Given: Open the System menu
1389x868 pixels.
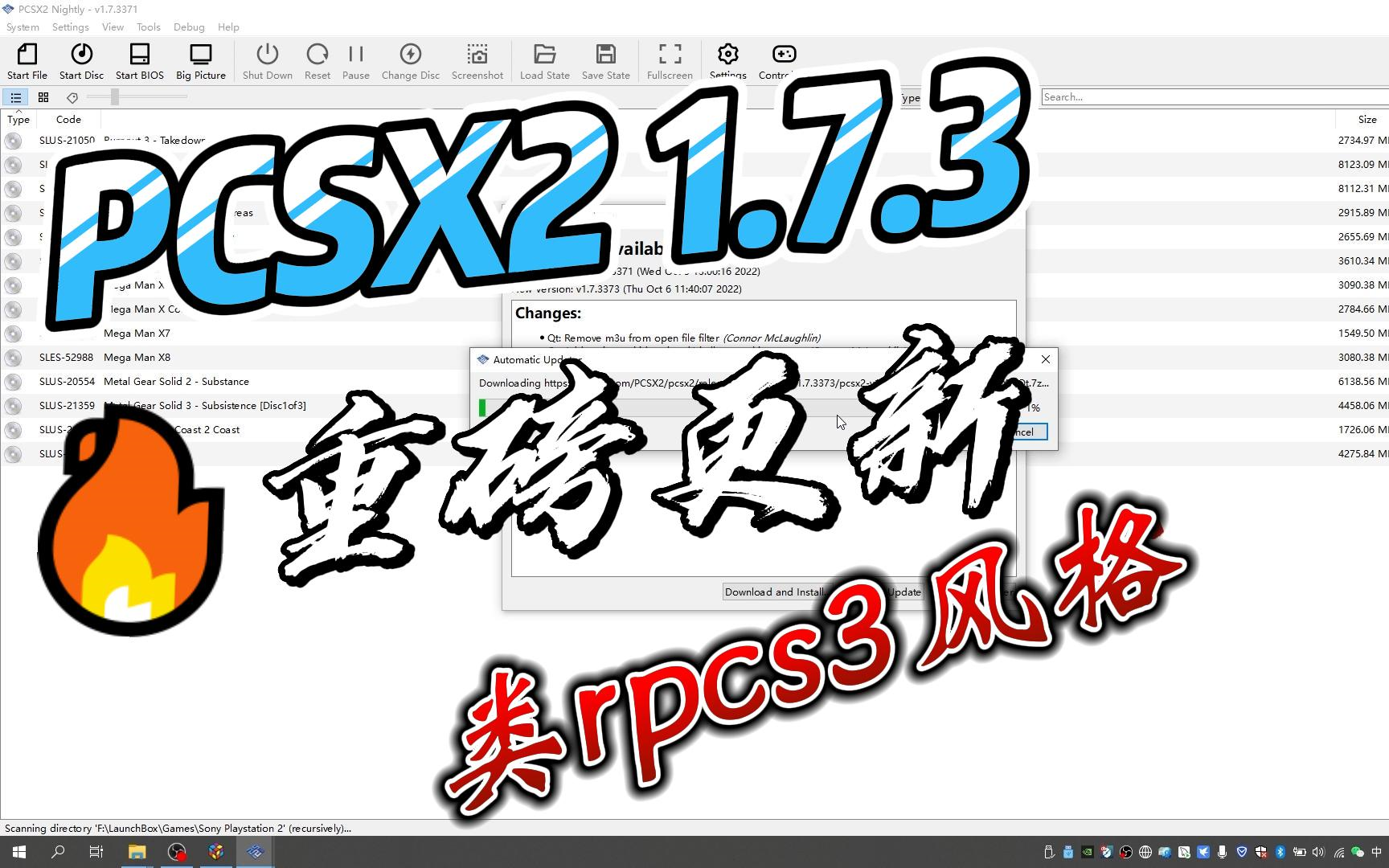Looking at the screenshot, I should click(x=23, y=27).
